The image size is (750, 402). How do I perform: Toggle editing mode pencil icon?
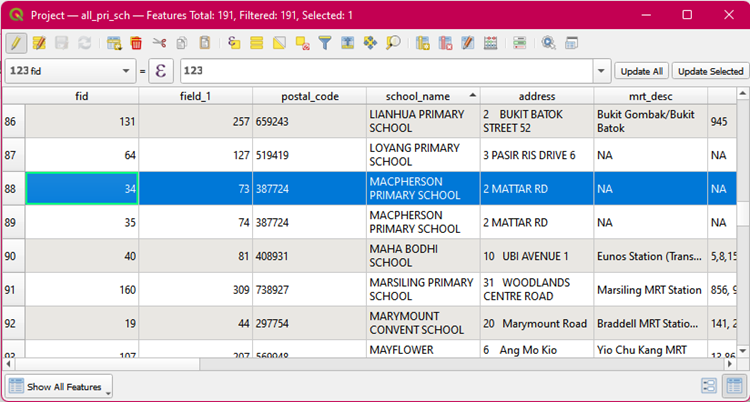coord(16,43)
